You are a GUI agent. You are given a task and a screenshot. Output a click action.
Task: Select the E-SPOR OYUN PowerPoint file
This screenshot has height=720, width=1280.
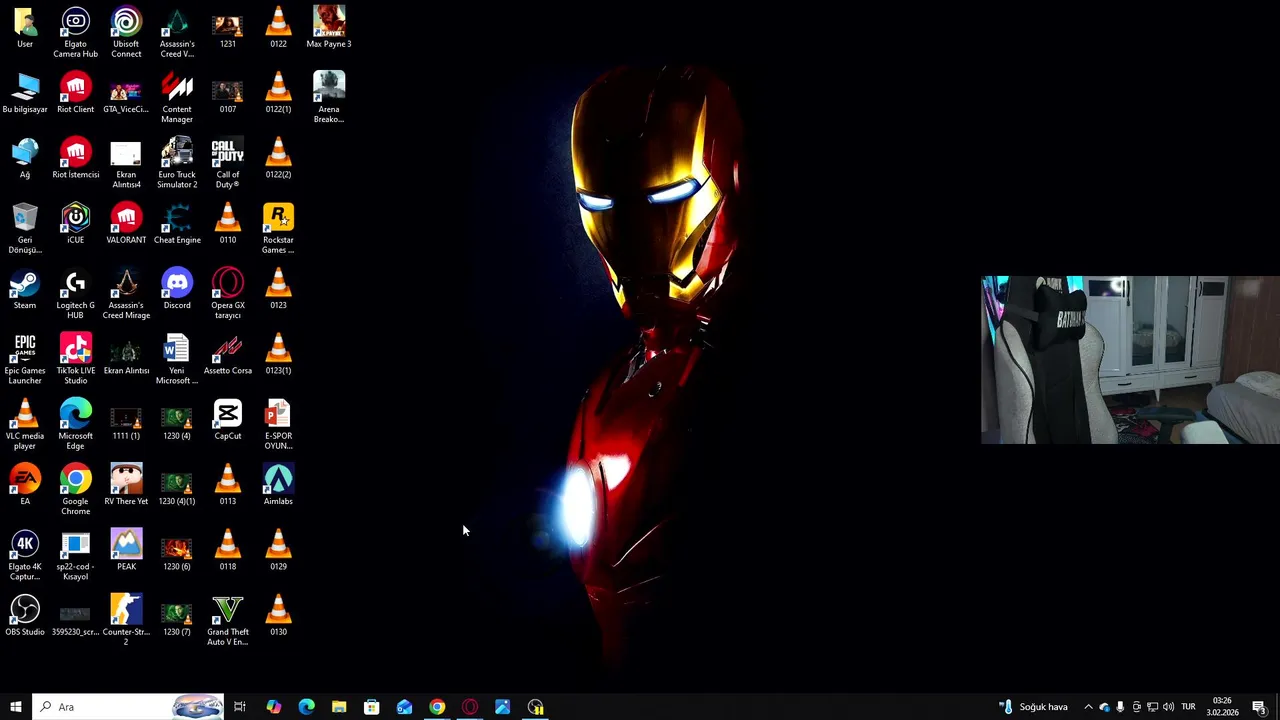pyautogui.click(x=278, y=424)
